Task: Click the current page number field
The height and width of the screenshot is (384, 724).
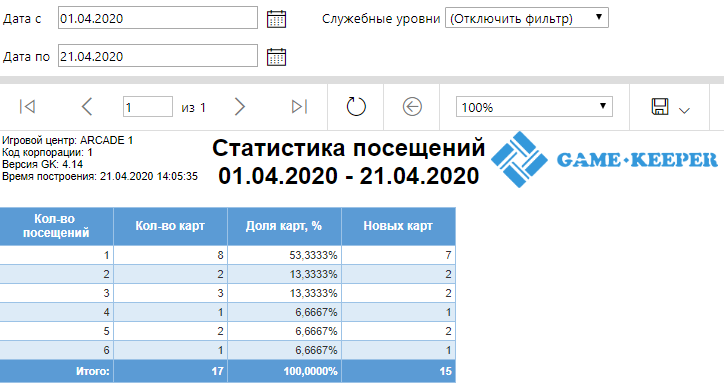Action: point(148,107)
